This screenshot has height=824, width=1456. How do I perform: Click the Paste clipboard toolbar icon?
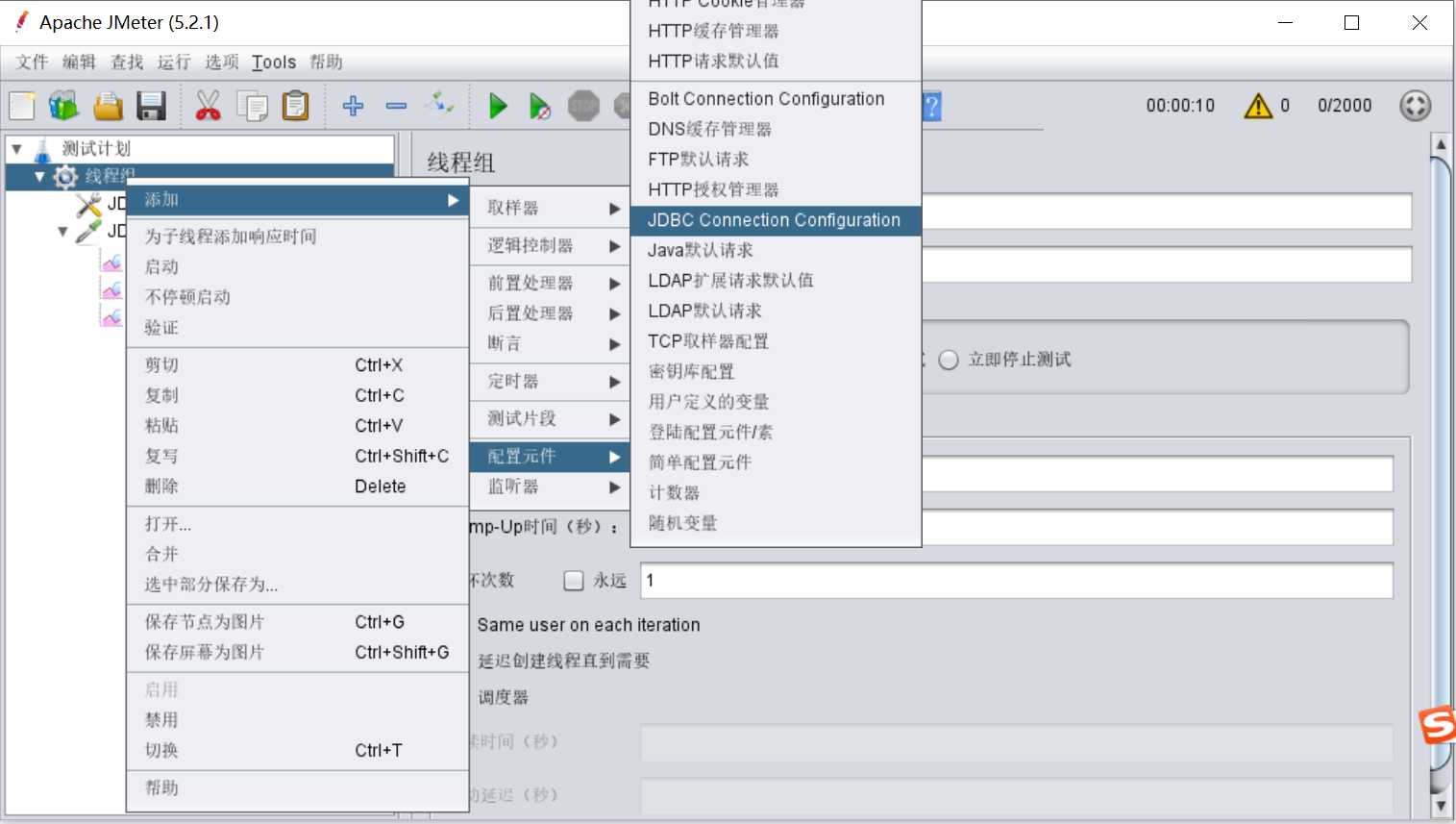coord(296,106)
